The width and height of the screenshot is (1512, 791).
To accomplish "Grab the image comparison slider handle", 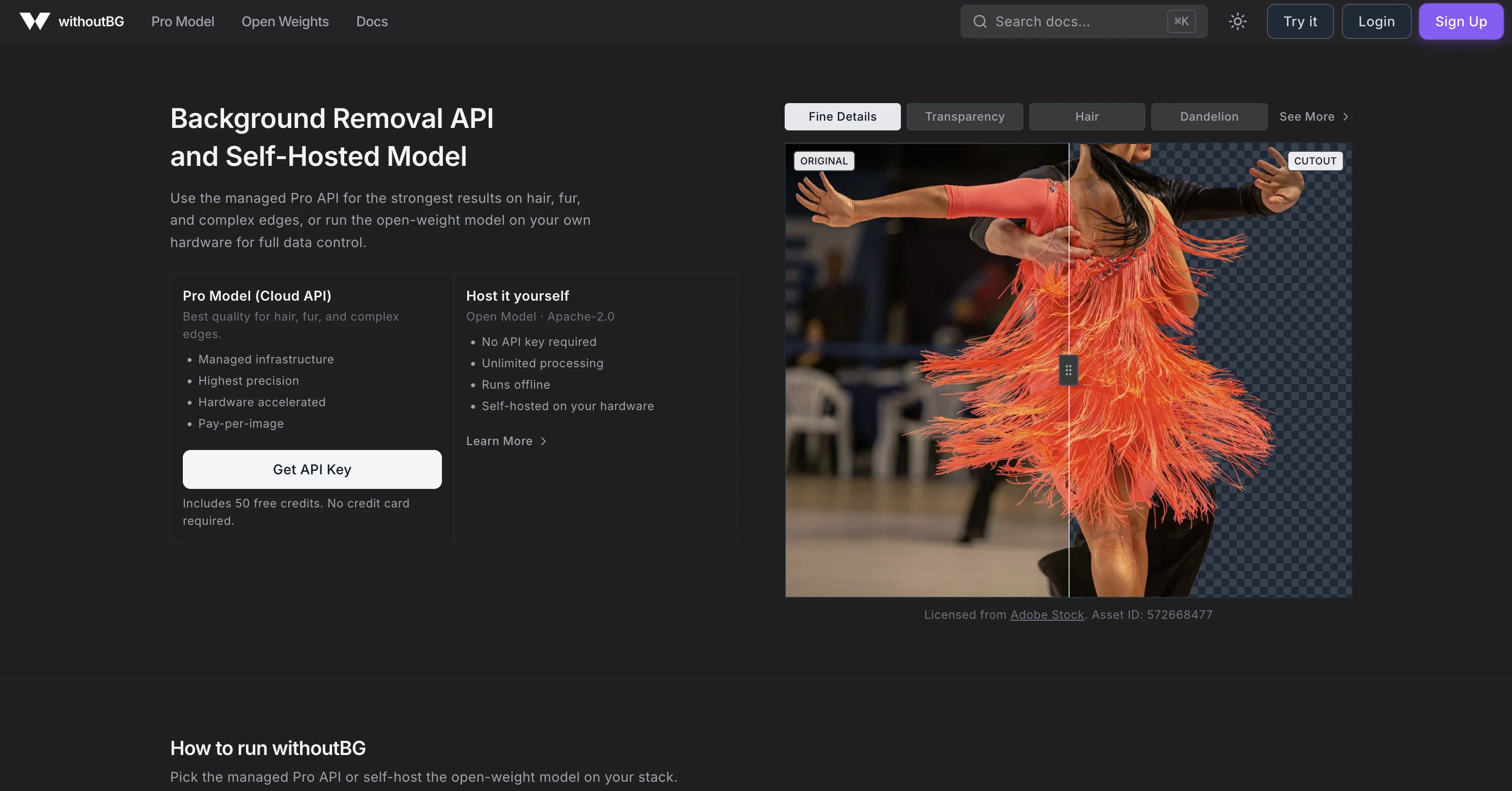I will pyautogui.click(x=1068, y=371).
